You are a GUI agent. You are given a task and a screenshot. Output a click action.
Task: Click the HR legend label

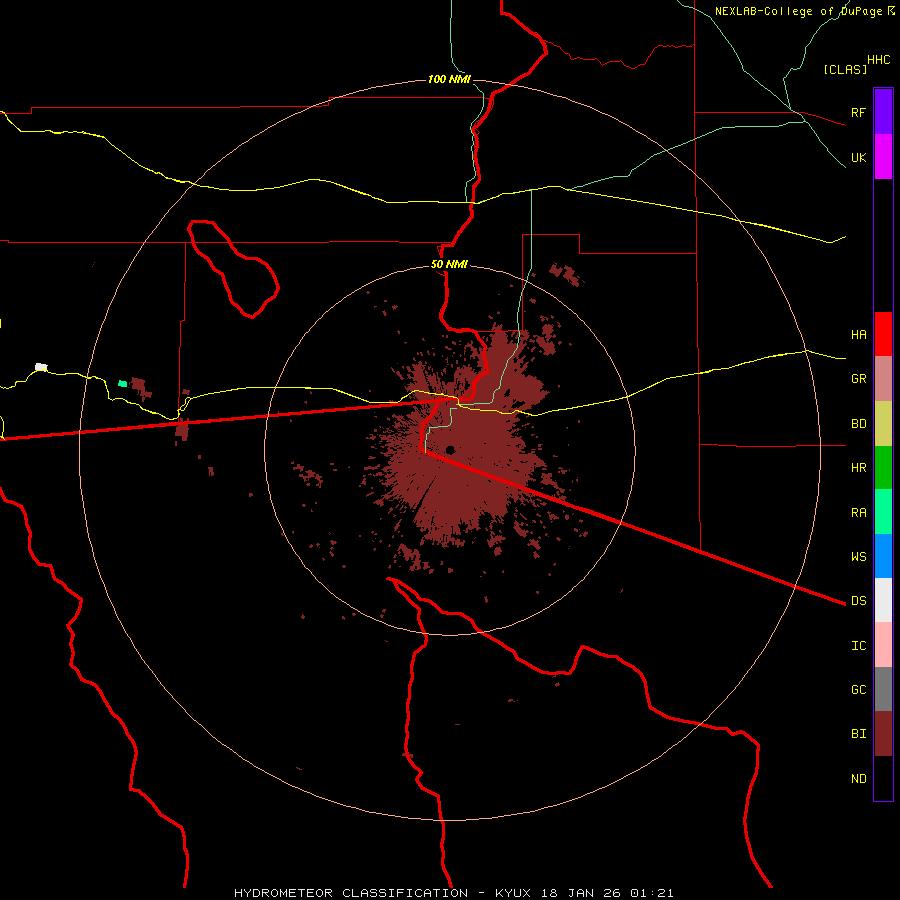click(x=859, y=467)
